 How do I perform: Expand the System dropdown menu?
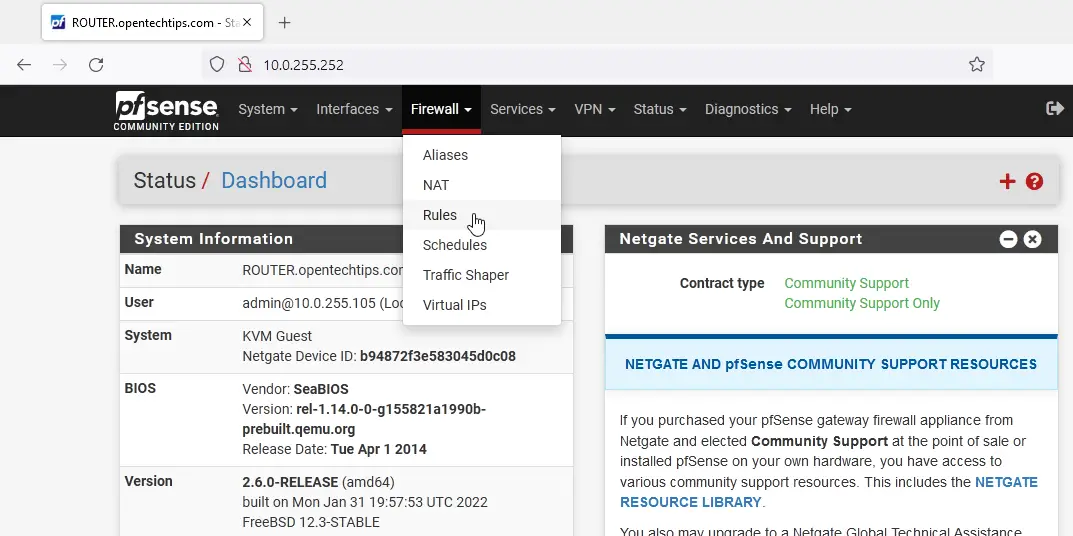[267, 109]
